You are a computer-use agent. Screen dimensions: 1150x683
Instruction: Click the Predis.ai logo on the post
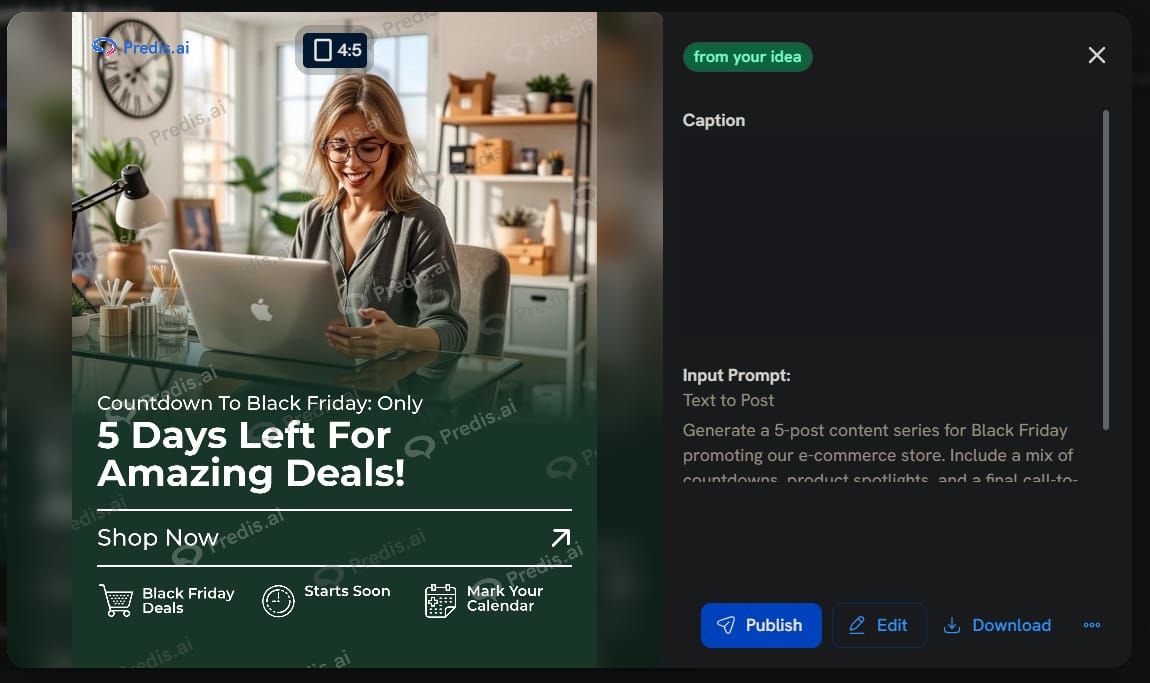tap(141, 48)
